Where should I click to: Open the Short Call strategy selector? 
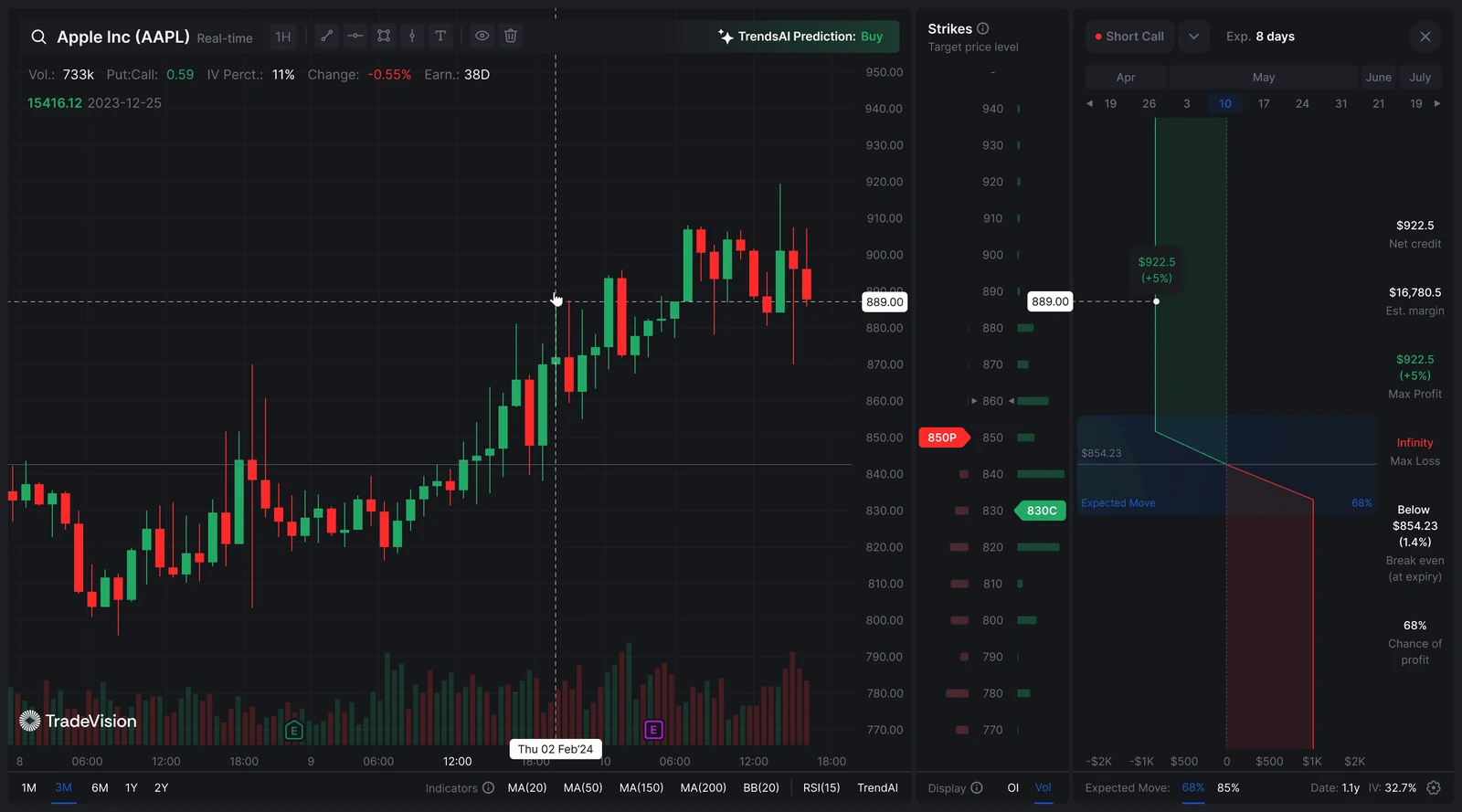click(1129, 37)
